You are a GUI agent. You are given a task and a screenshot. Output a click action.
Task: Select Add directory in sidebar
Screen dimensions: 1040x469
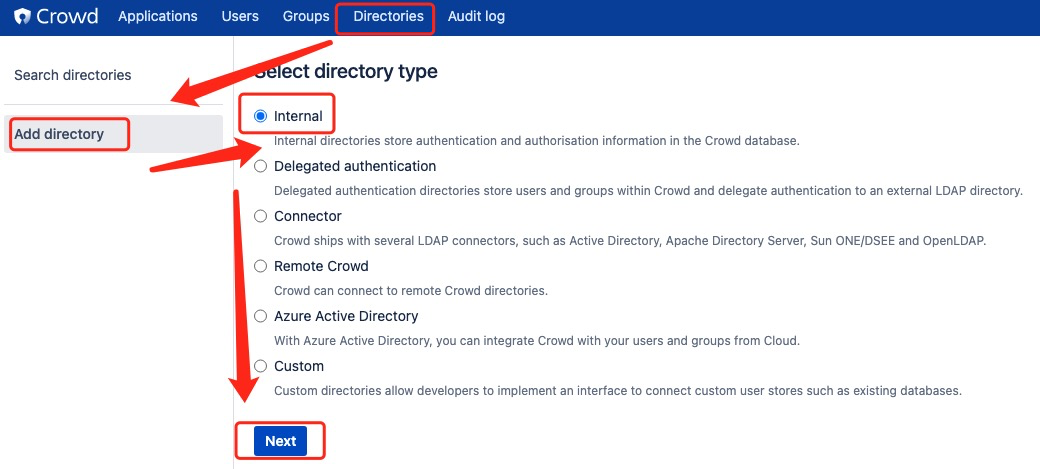pos(59,133)
